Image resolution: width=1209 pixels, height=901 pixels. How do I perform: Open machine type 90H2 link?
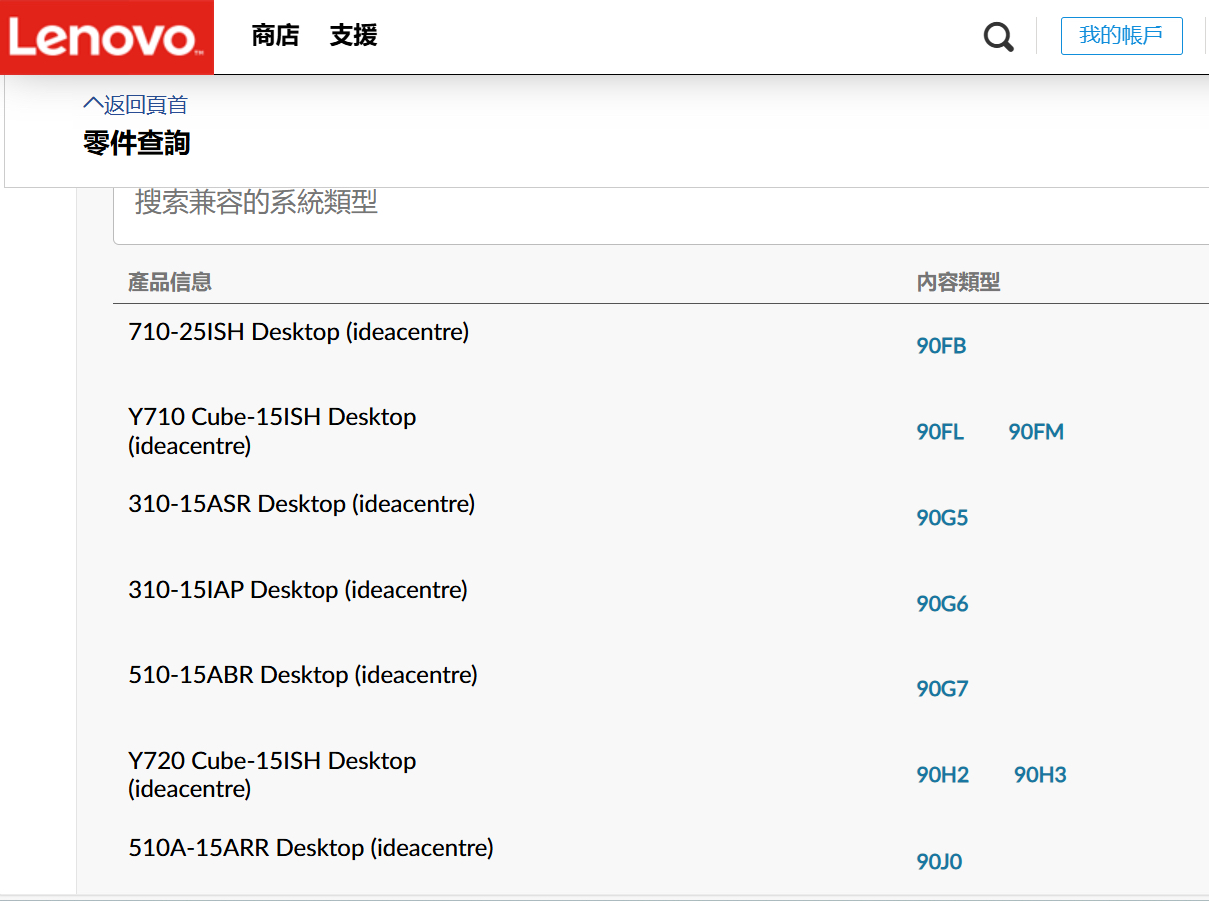941,774
